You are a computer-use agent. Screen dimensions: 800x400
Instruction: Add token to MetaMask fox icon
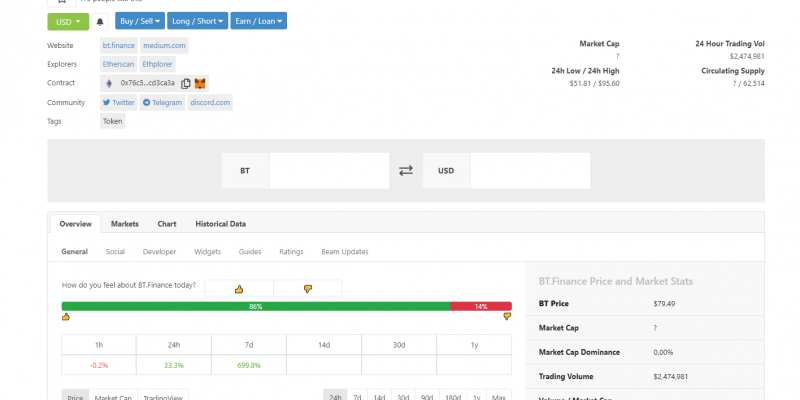[x=199, y=83]
